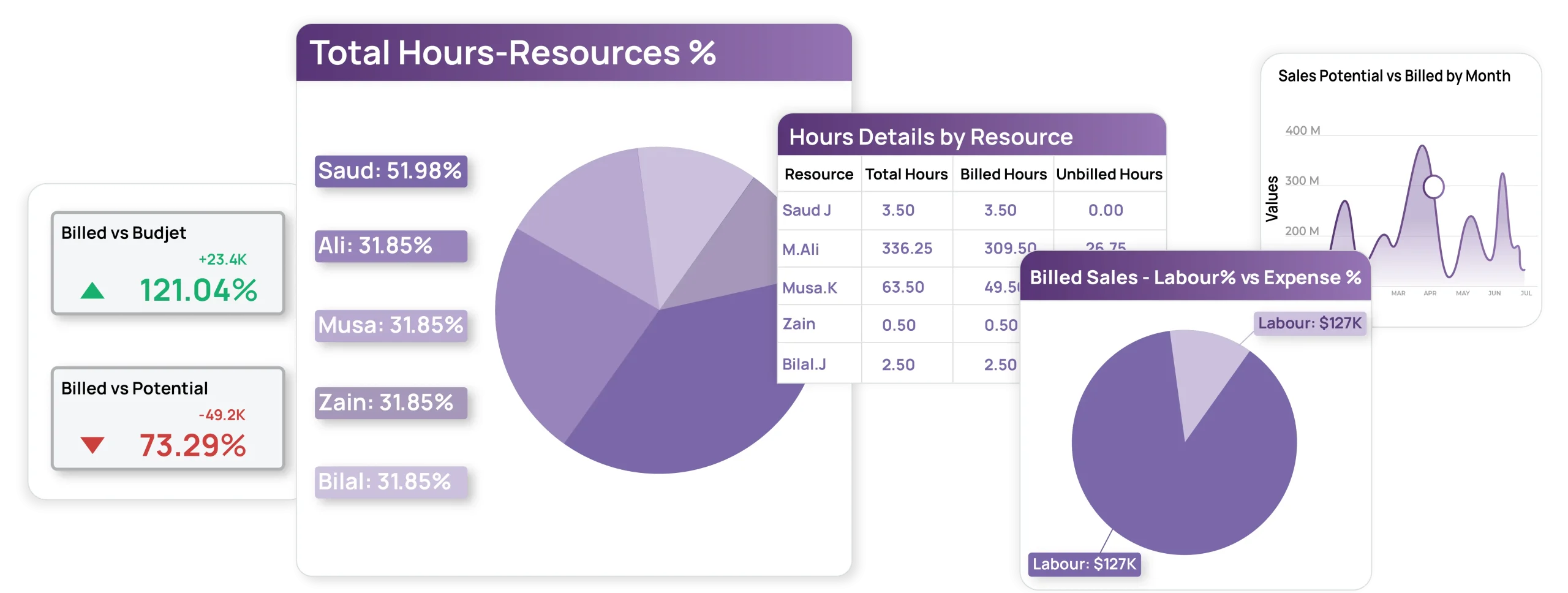Click the bottom Labour: $127K label
This screenshot has width=1568, height=593.
click(1084, 564)
